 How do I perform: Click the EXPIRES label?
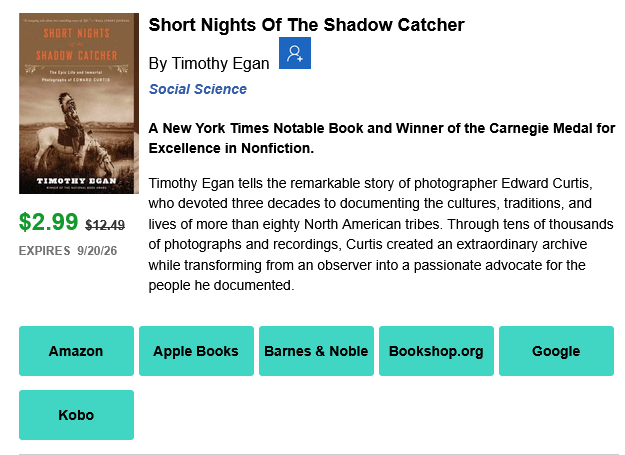(x=44, y=251)
